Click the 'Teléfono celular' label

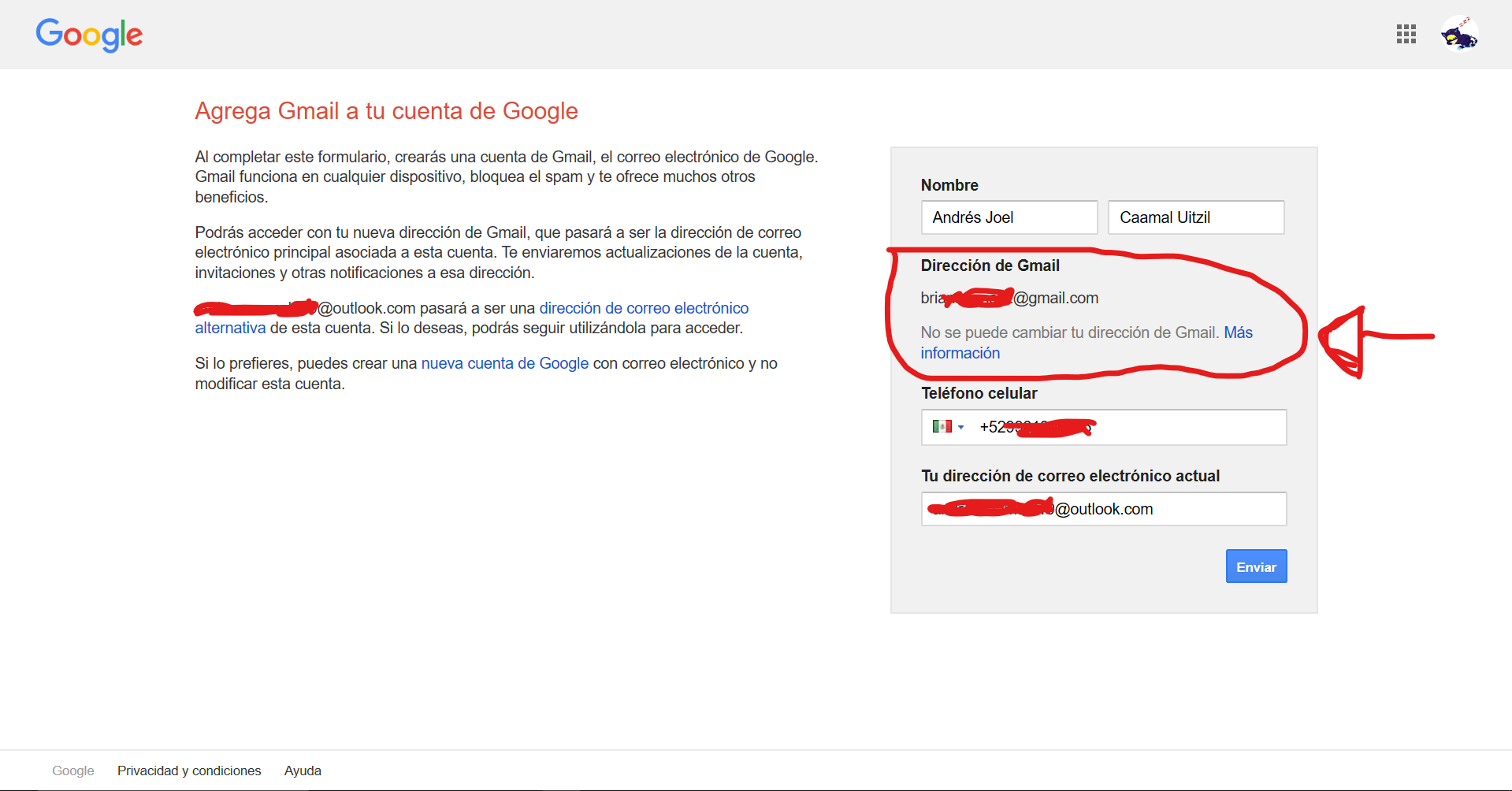pyautogui.click(x=979, y=393)
